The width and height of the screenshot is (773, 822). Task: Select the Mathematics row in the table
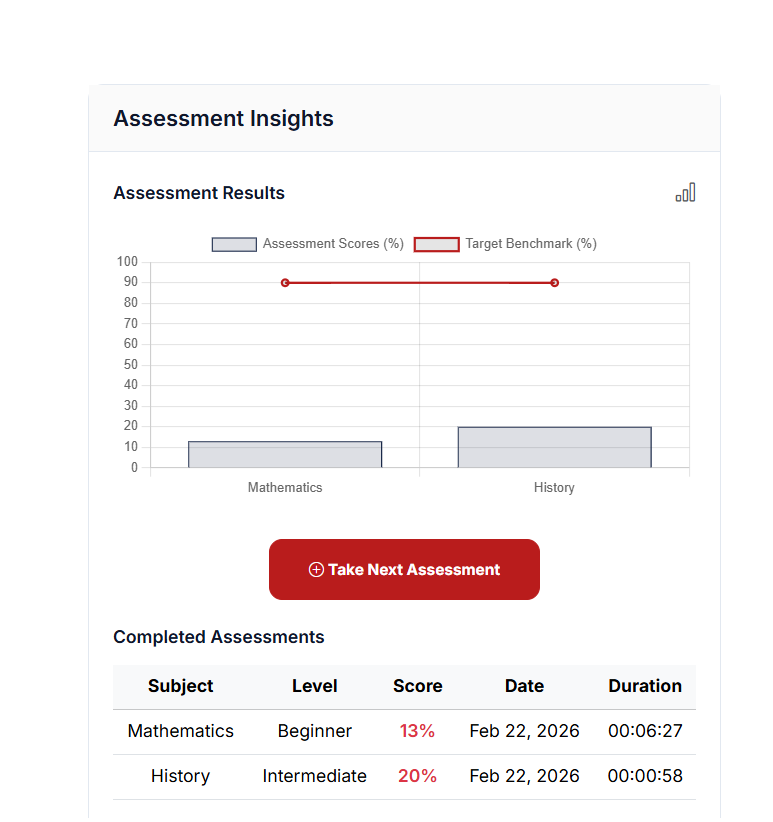coord(181,731)
